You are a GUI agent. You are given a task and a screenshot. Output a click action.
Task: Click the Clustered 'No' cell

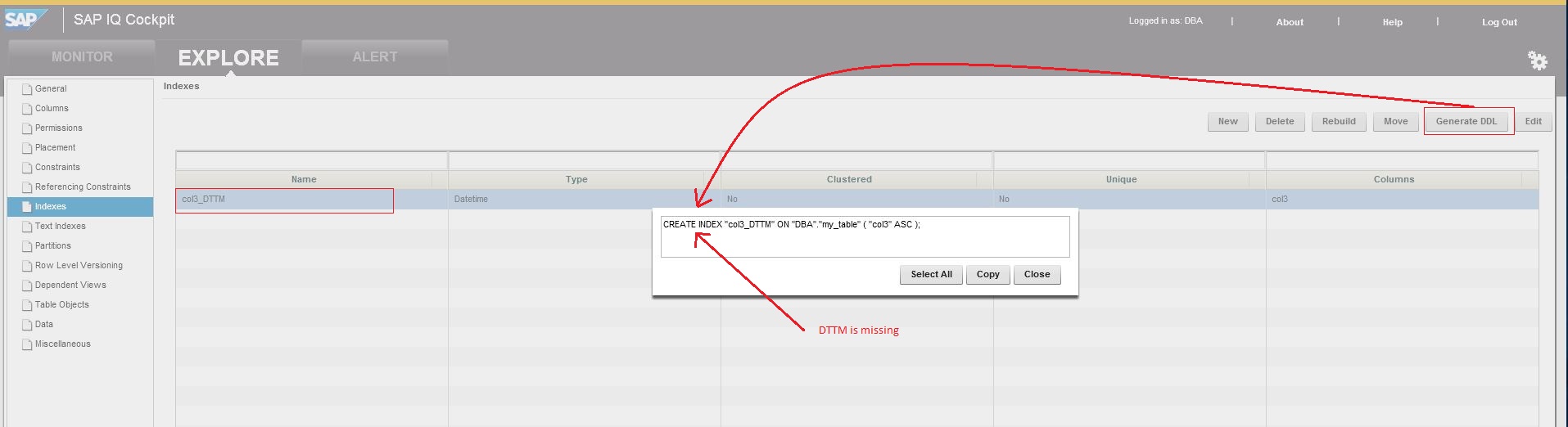click(x=856, y=200)
